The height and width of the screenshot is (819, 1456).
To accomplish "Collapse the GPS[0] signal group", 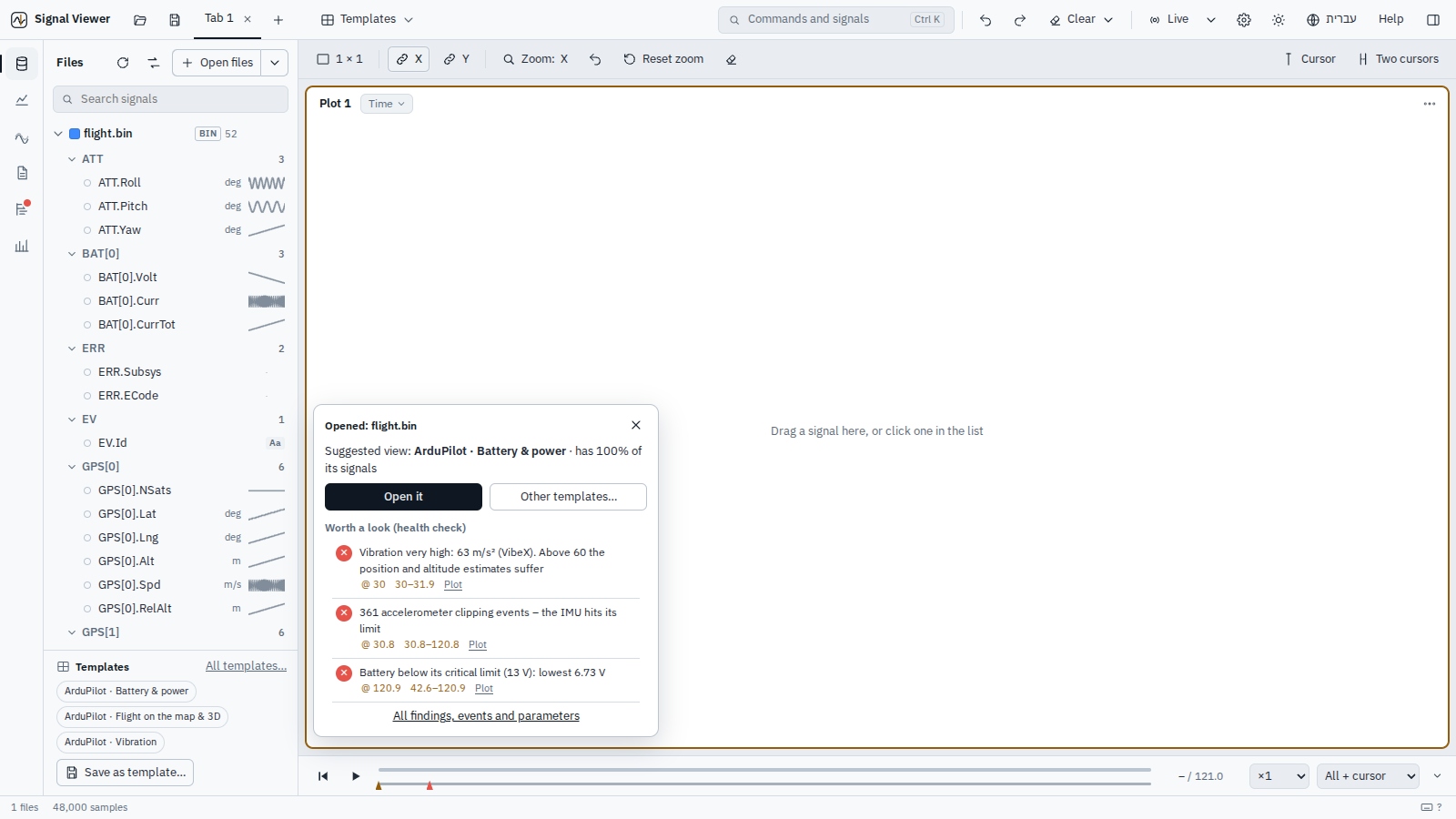I will [72, 467].
